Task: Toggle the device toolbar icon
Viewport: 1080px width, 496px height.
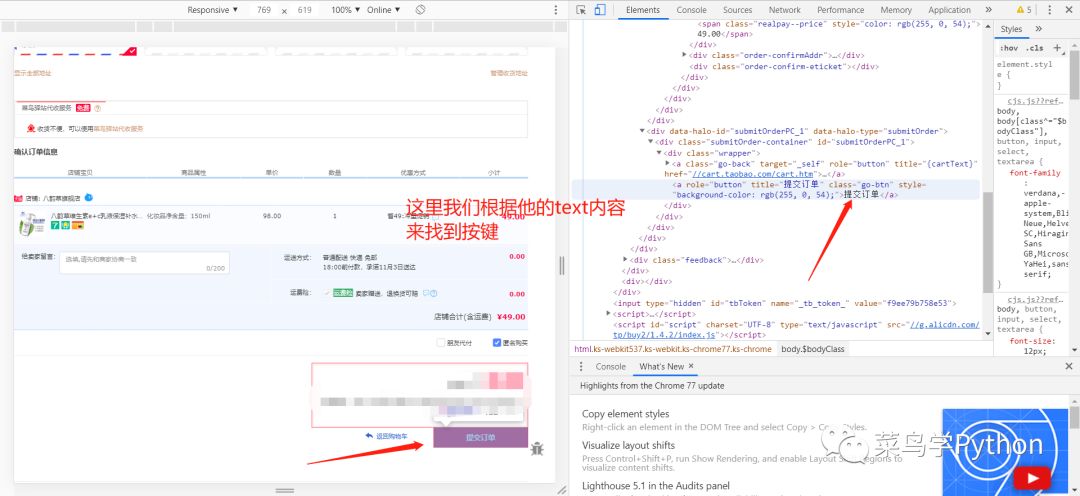Action: [x=599, y=10]
